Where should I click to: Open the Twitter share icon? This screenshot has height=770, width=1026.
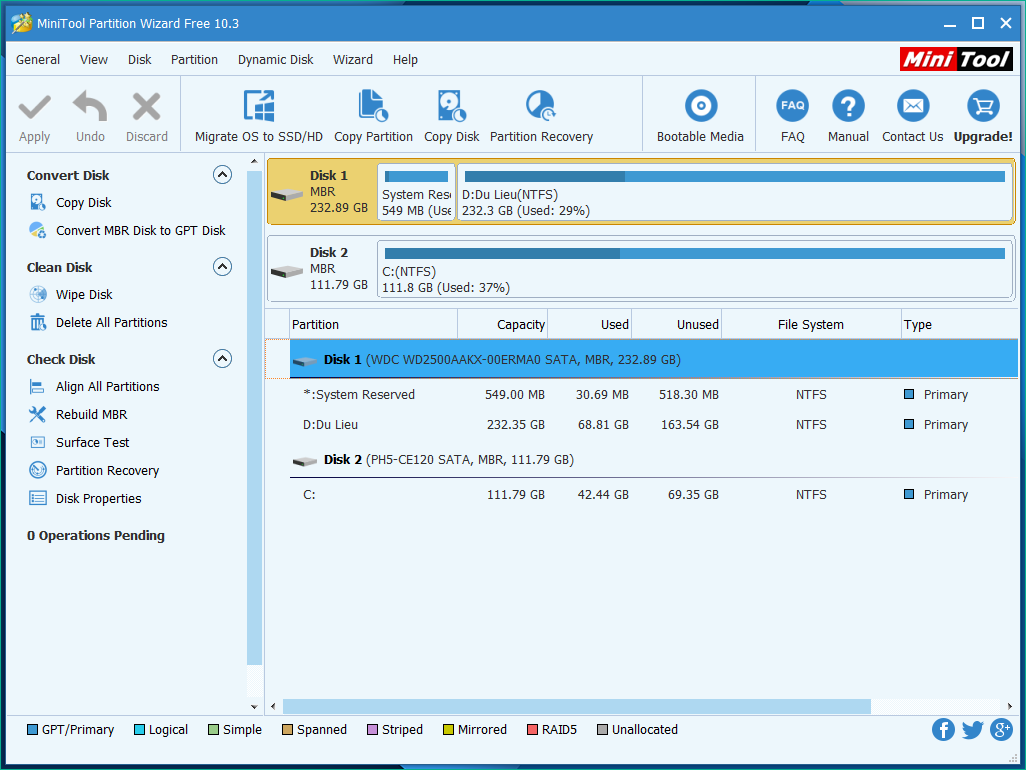click(x=972, y=729)
